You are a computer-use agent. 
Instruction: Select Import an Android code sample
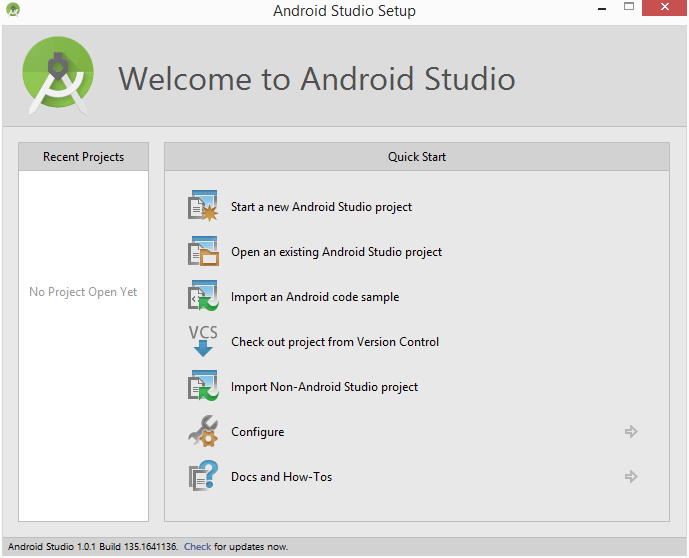point(315,297)
